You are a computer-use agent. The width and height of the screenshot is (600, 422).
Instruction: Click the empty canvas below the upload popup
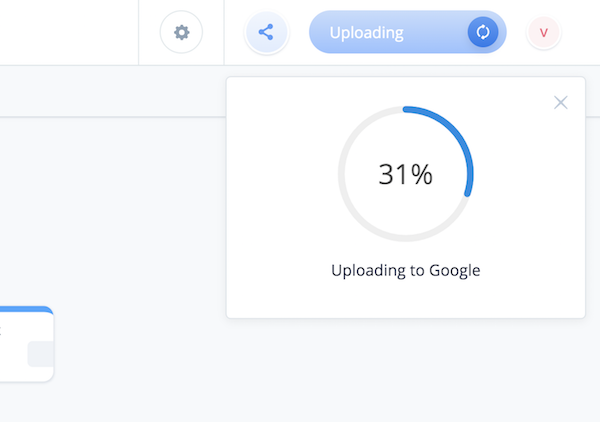click(x=406, y=367)
